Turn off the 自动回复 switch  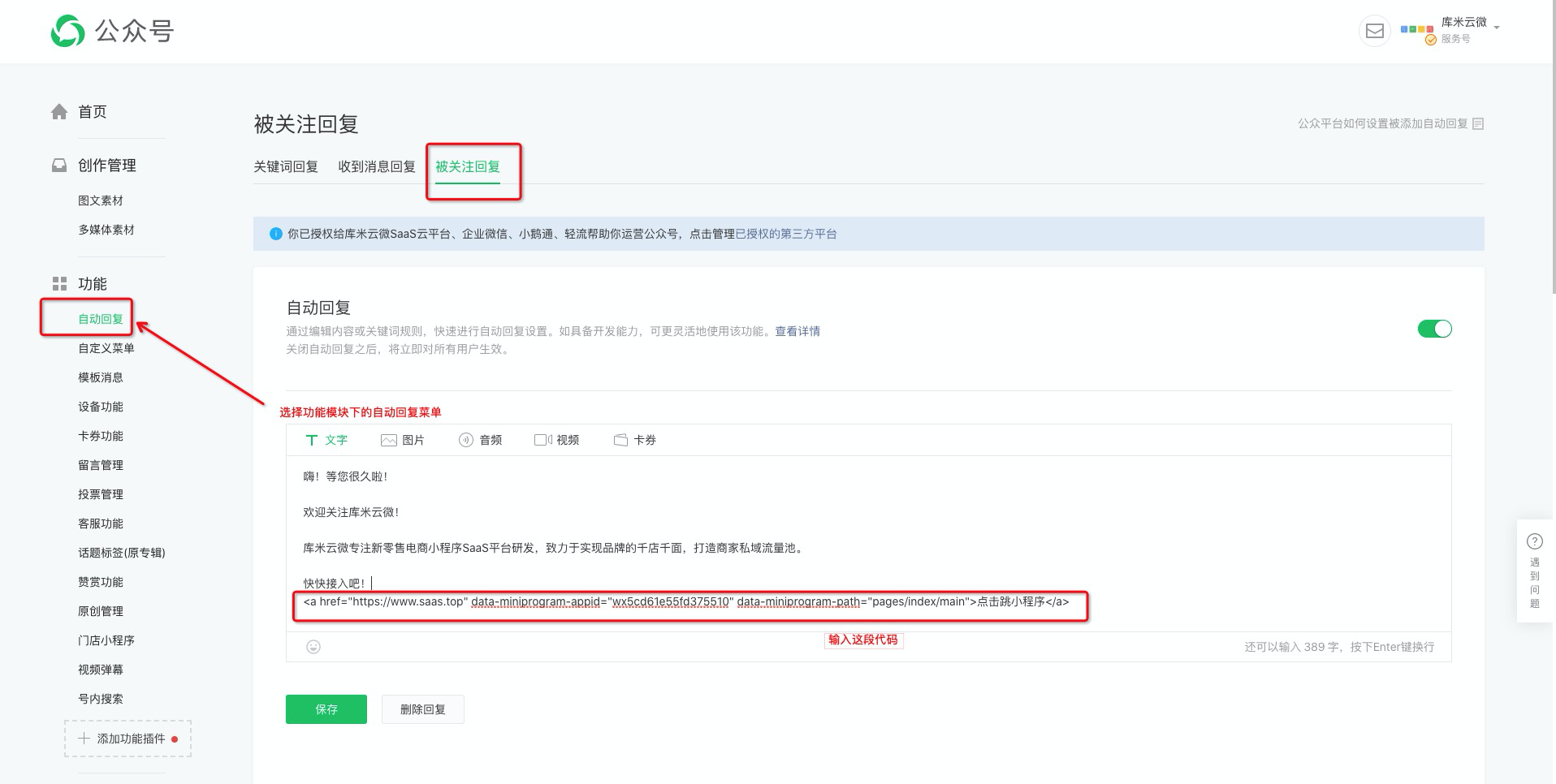tap(1434, 329)
